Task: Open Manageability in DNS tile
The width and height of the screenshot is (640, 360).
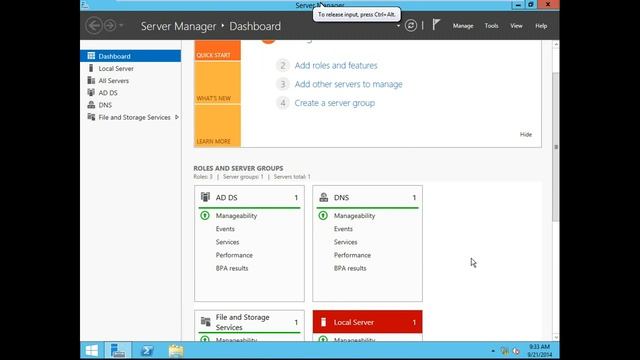Action: pyautogui.click(x=354, y=216)
